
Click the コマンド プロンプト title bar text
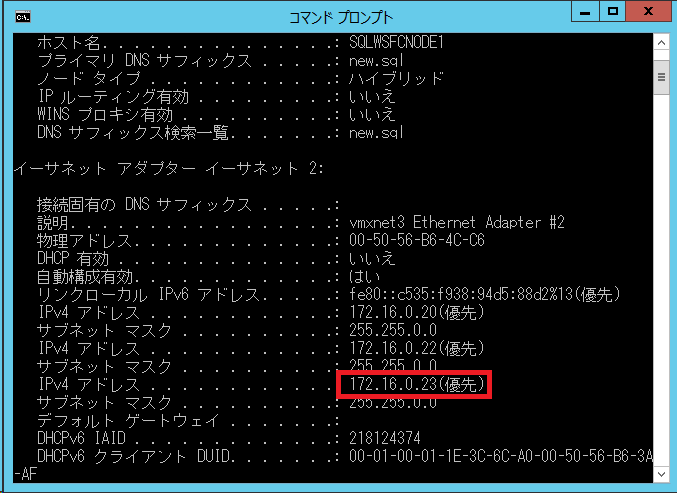[341, 18]
